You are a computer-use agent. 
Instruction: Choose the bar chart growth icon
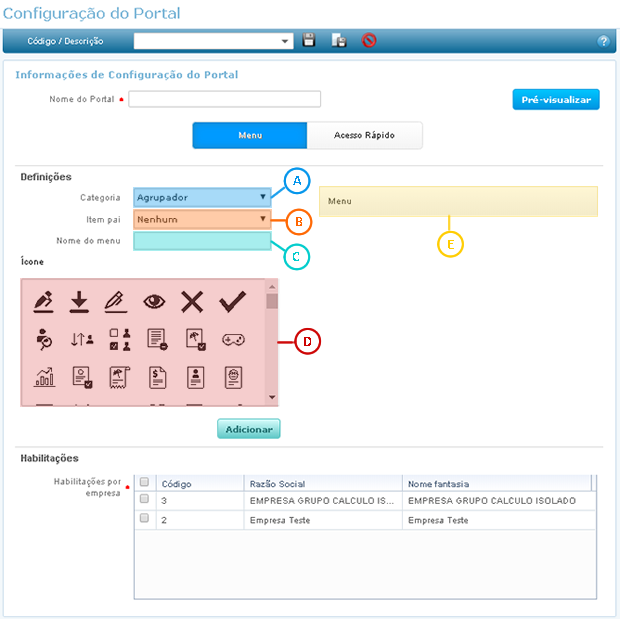44,377
